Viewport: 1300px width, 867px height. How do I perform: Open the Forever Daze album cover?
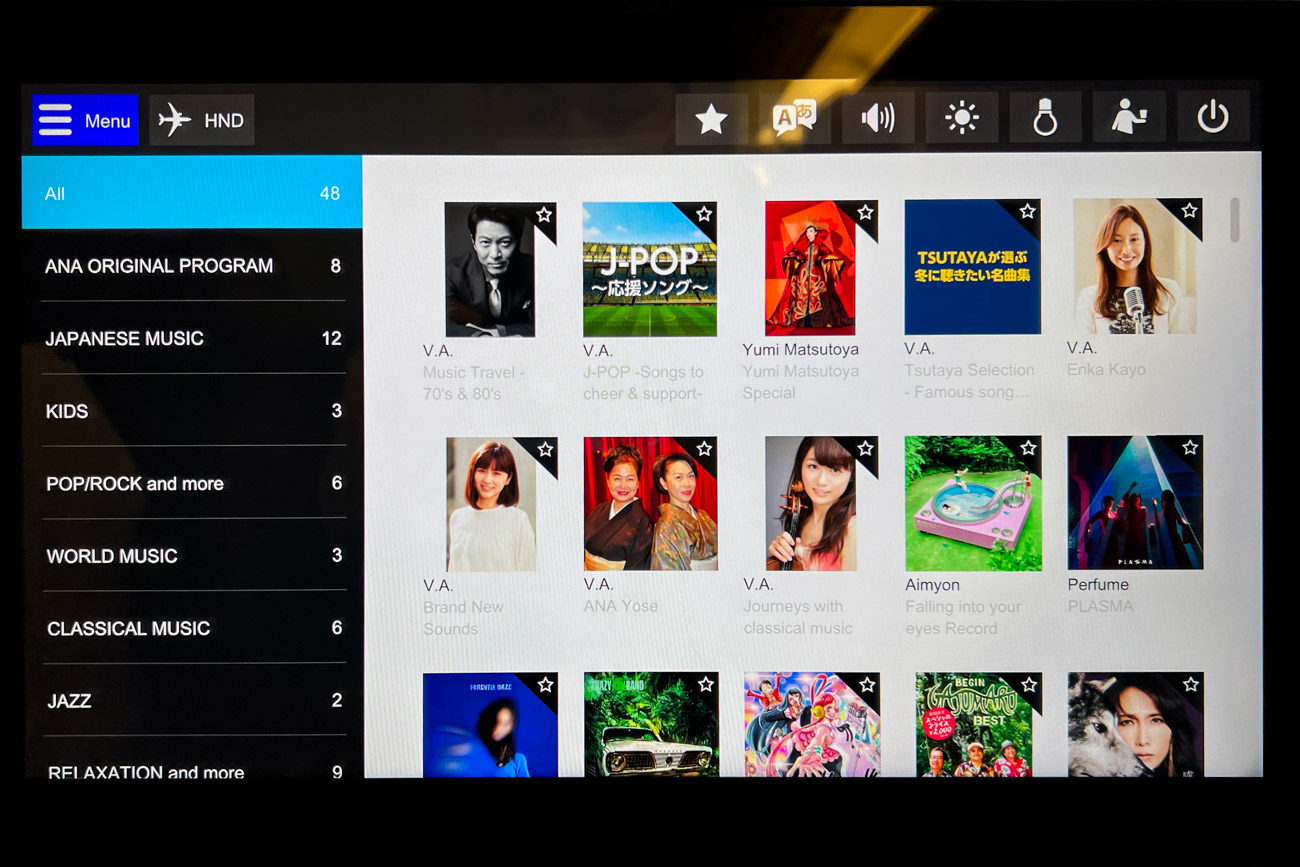490,726
